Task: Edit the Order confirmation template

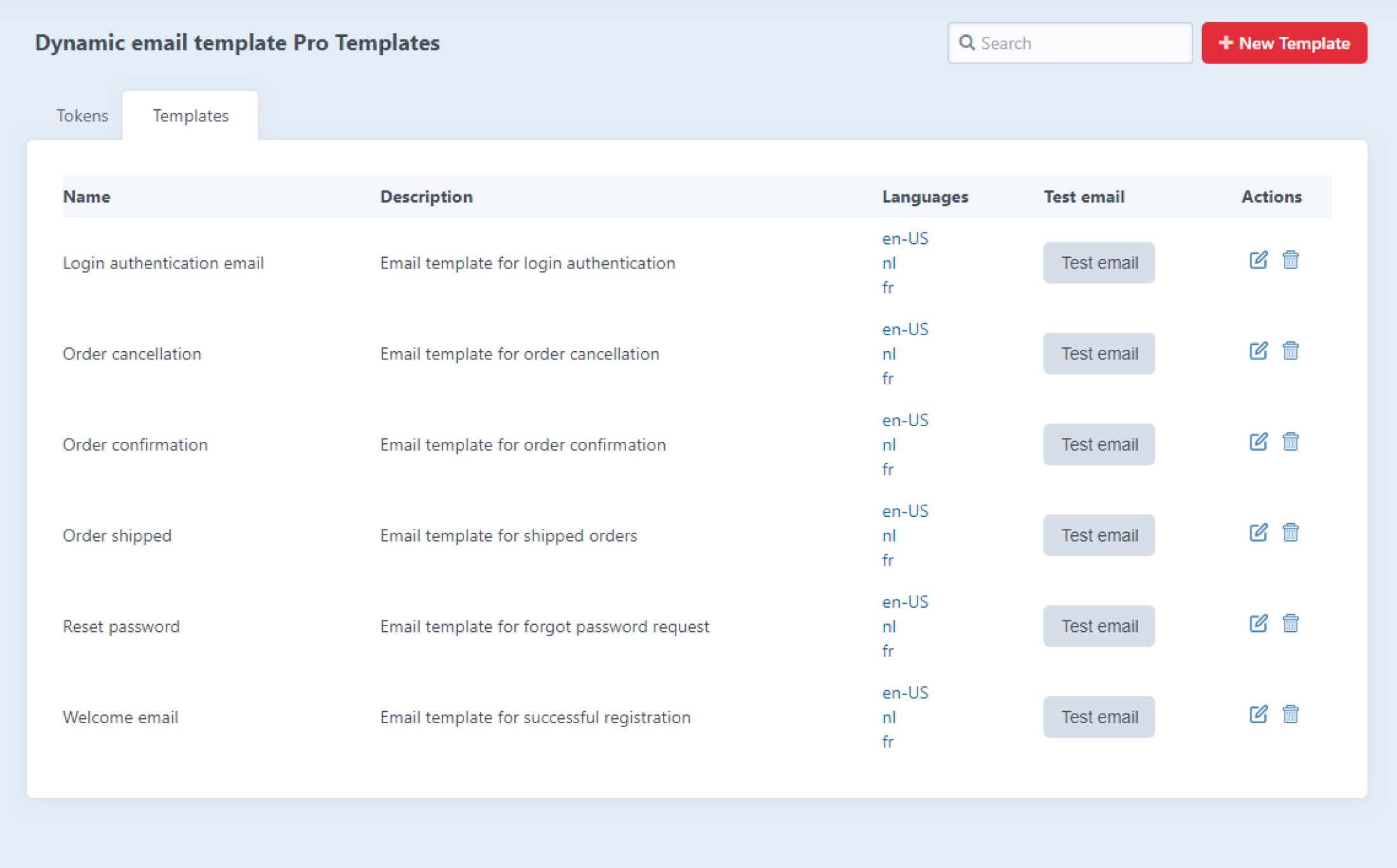Action: click(x=1258, y=442)
